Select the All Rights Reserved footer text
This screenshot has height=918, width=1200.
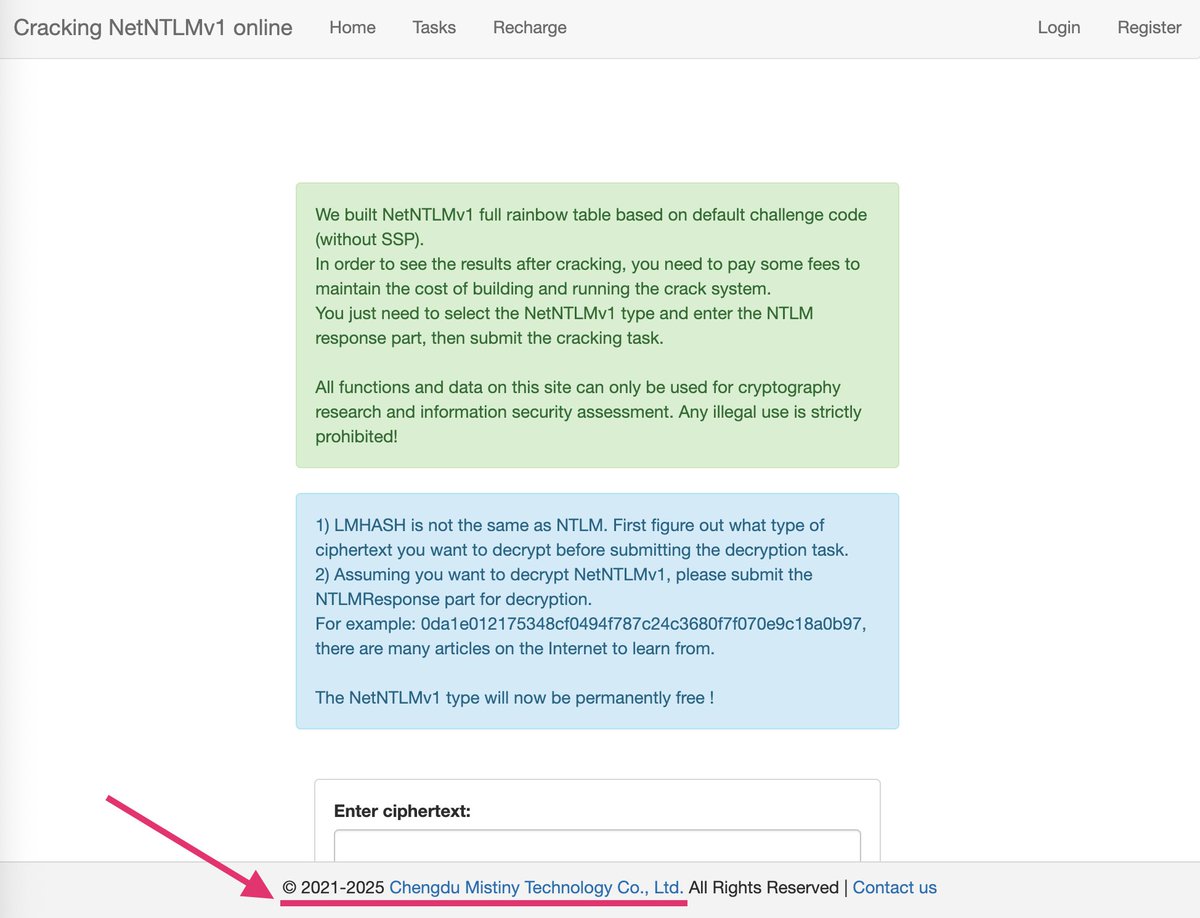tap(766, 887)
